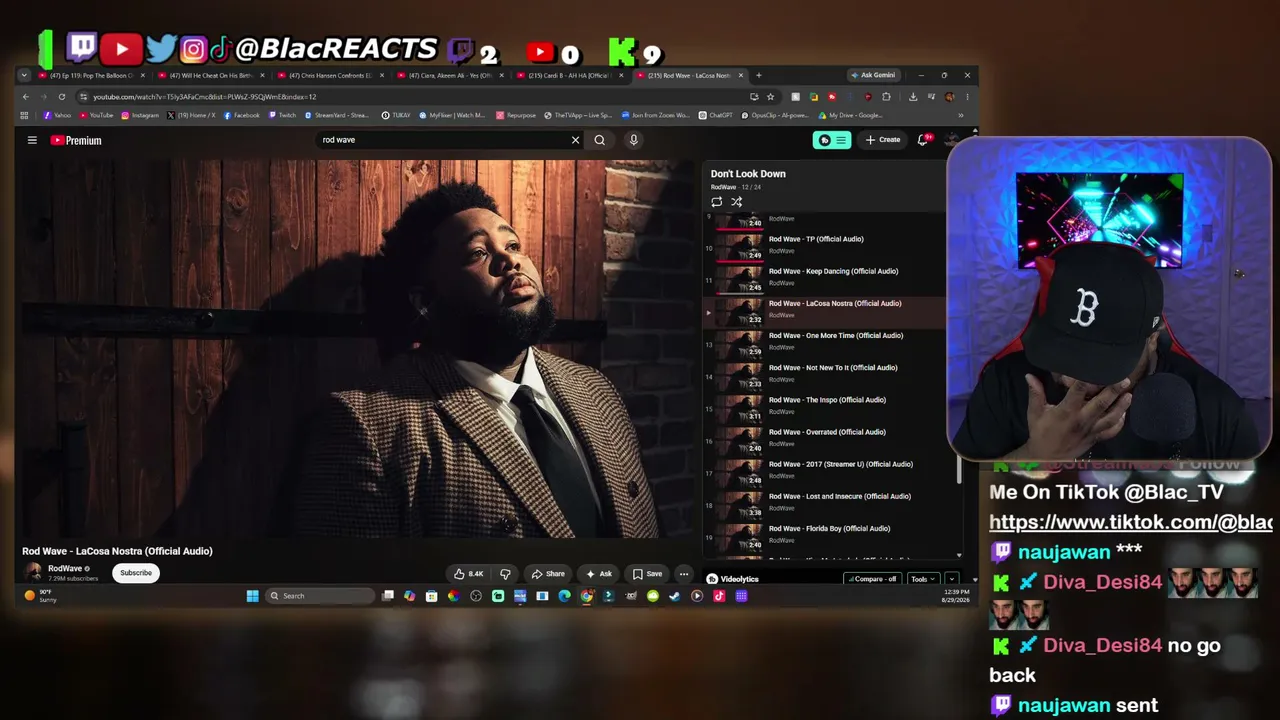Screen dimensions: 1280x720
Task: Save the video to a playlist
Action: pyautogui.click(x=647, y=574)
